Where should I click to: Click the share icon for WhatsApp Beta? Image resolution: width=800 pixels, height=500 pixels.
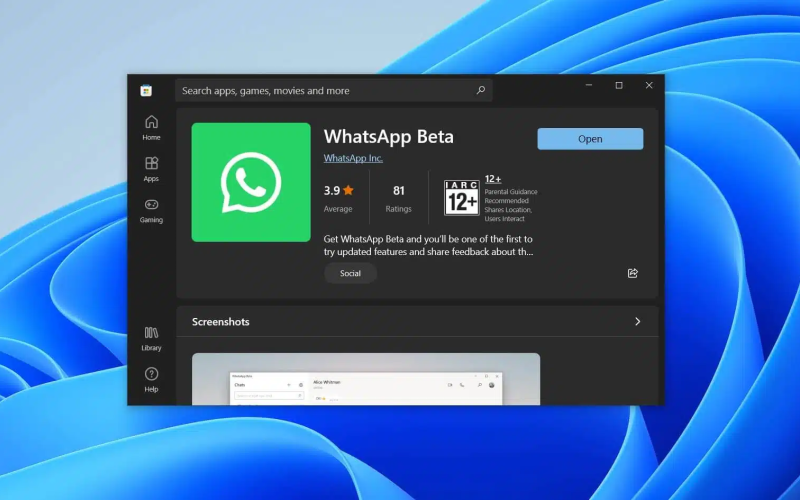[632, 273]
